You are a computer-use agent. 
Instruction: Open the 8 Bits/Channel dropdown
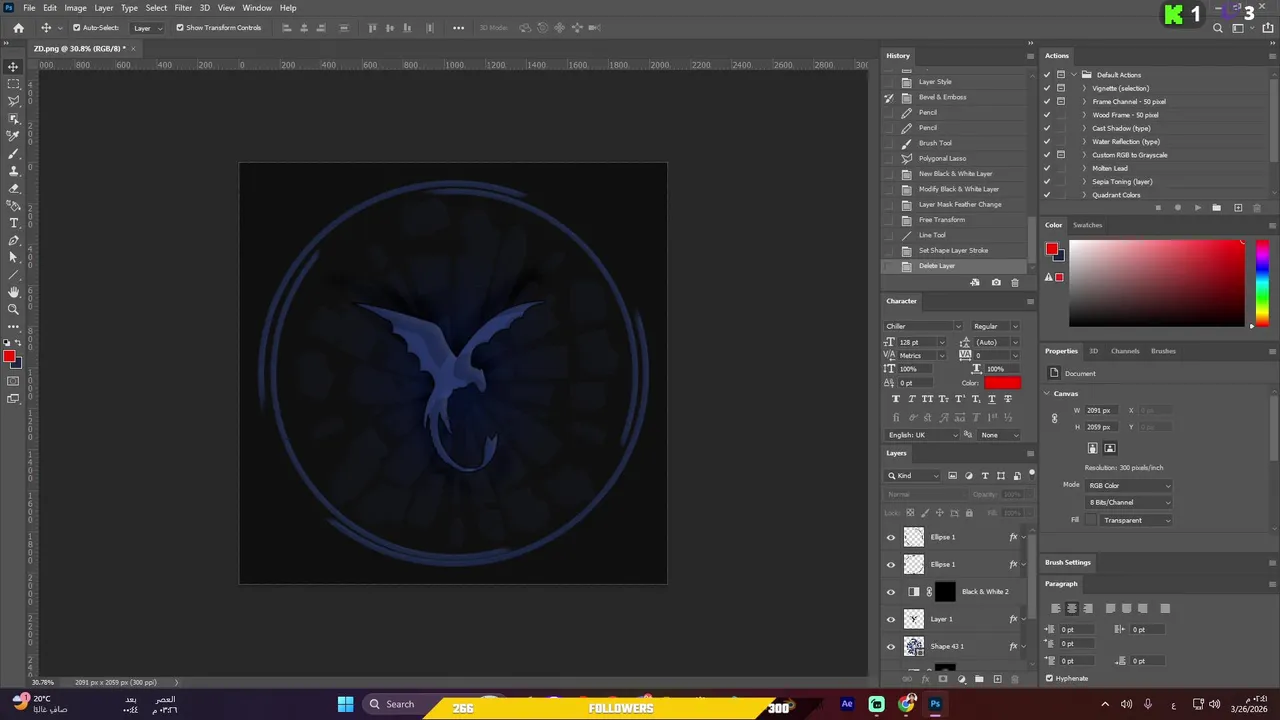(x=1129, y=502)
